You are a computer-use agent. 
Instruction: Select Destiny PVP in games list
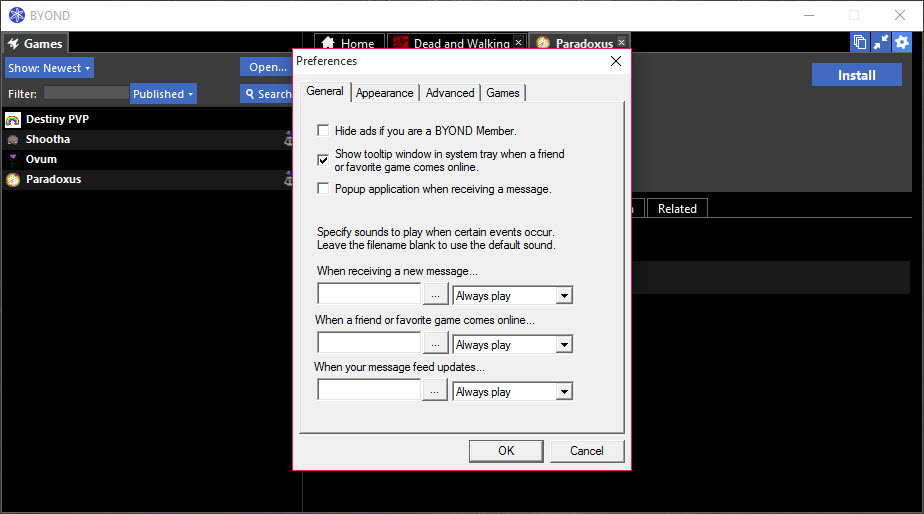pos(147,120)
